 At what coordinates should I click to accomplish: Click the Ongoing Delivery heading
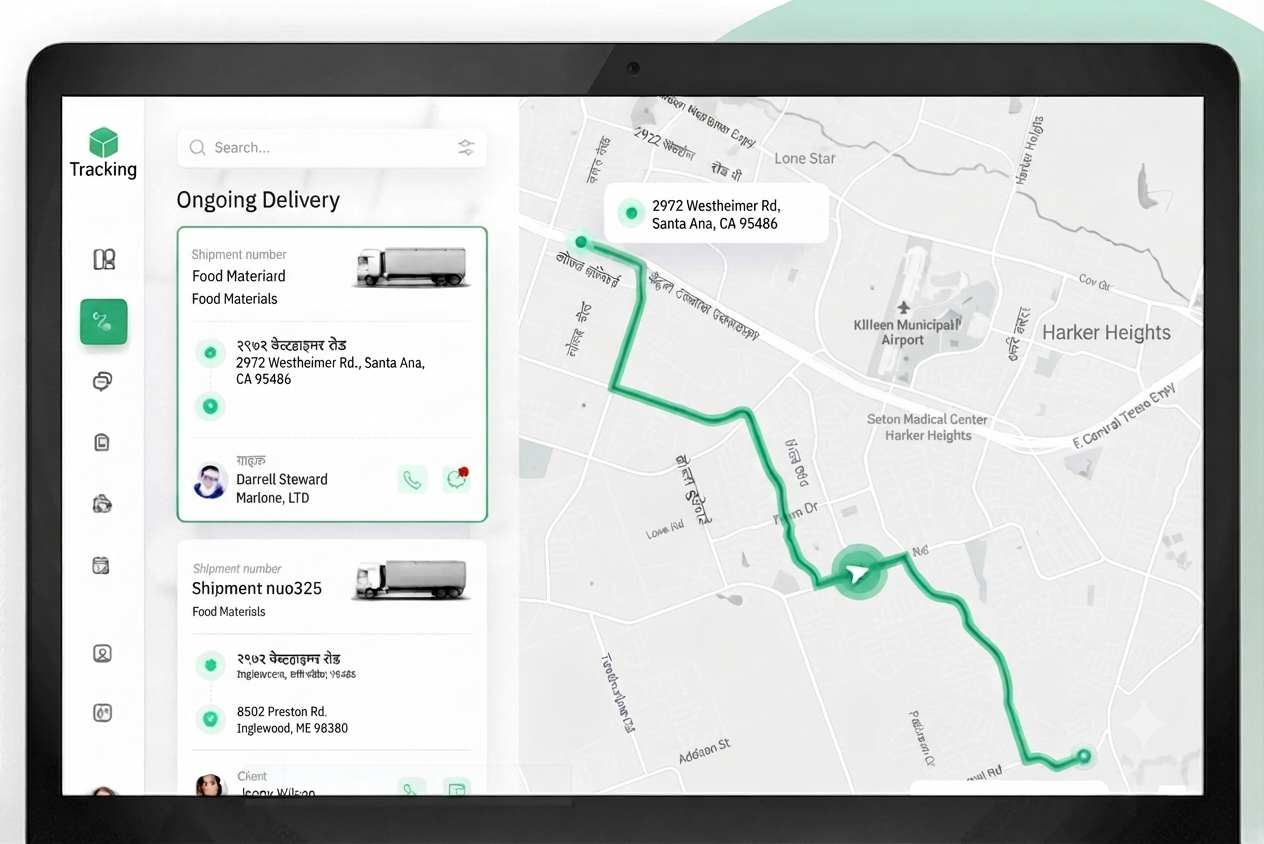pyautogui.click(x=258, y=200)
